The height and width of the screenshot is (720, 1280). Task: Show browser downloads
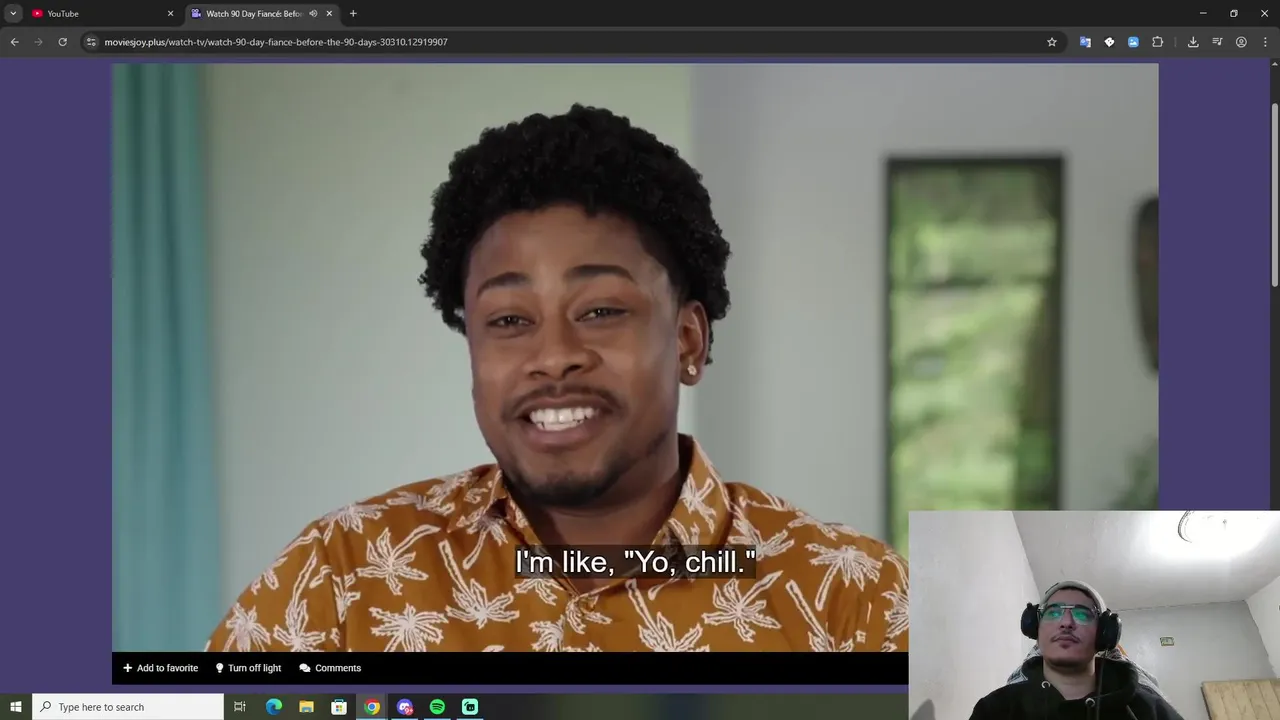coord(1193,42)
